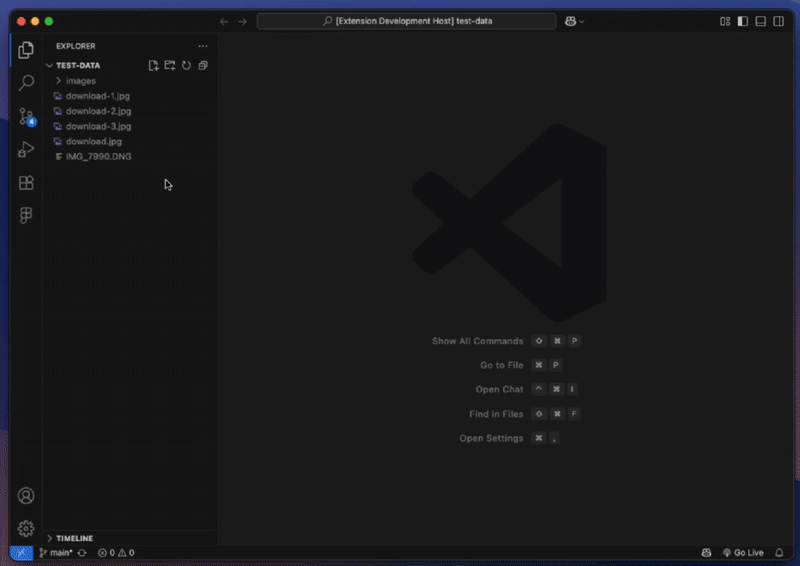This screenshot has width=800, height=566.
Task: Click the Copilot status bar icon
Action: pos(706,553)
